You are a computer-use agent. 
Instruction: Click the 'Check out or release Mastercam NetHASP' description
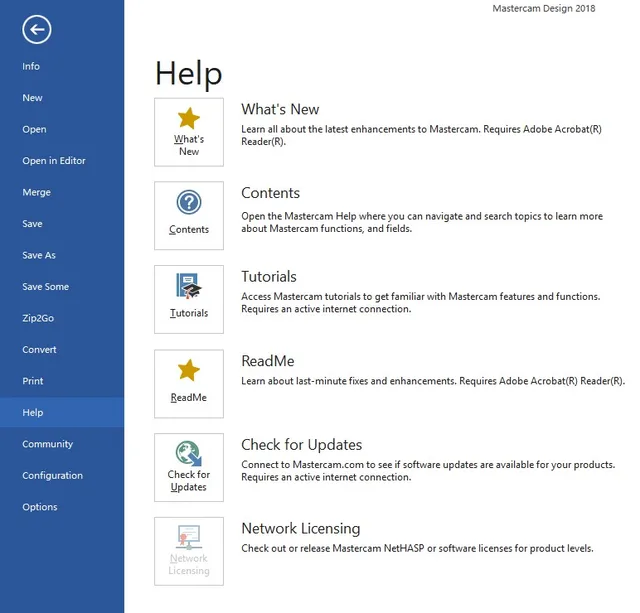pyautogui.click(x=417, y=549)
